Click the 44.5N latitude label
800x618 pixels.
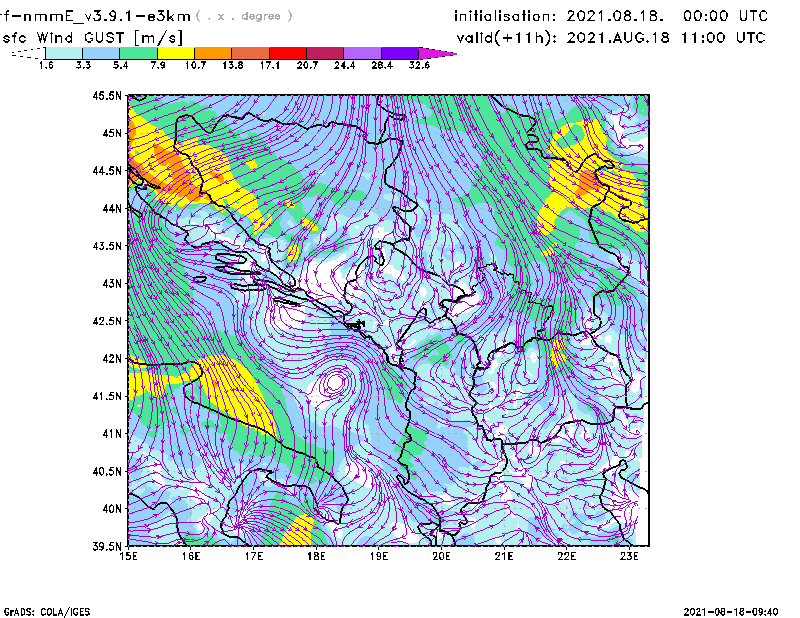pos(107,170)
